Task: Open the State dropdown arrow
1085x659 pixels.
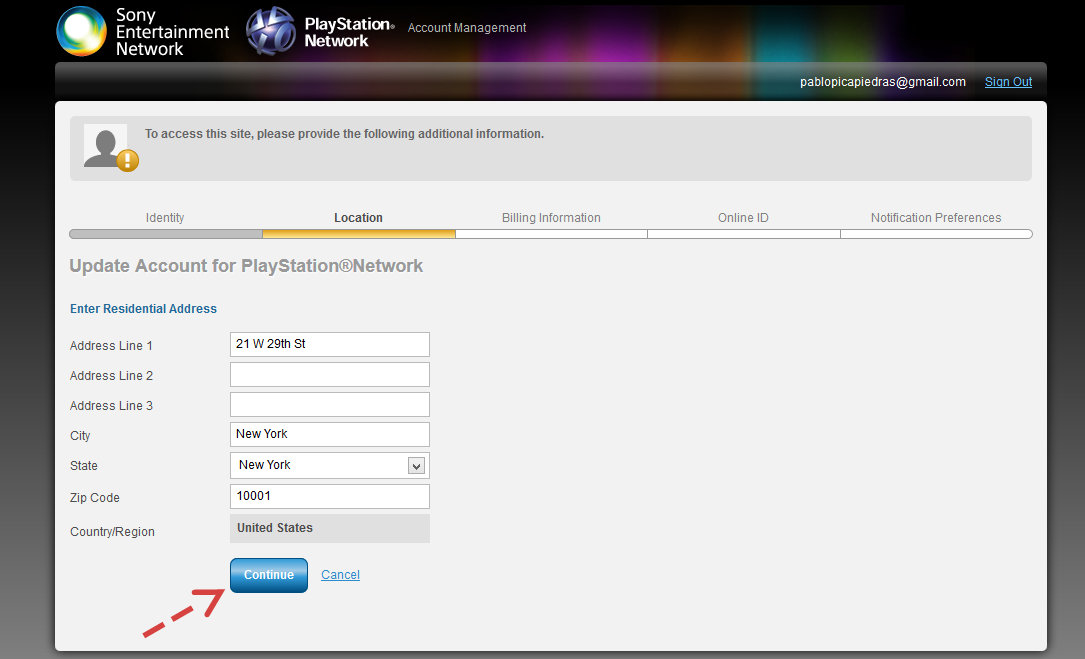Action: click(x=417, y=466)
